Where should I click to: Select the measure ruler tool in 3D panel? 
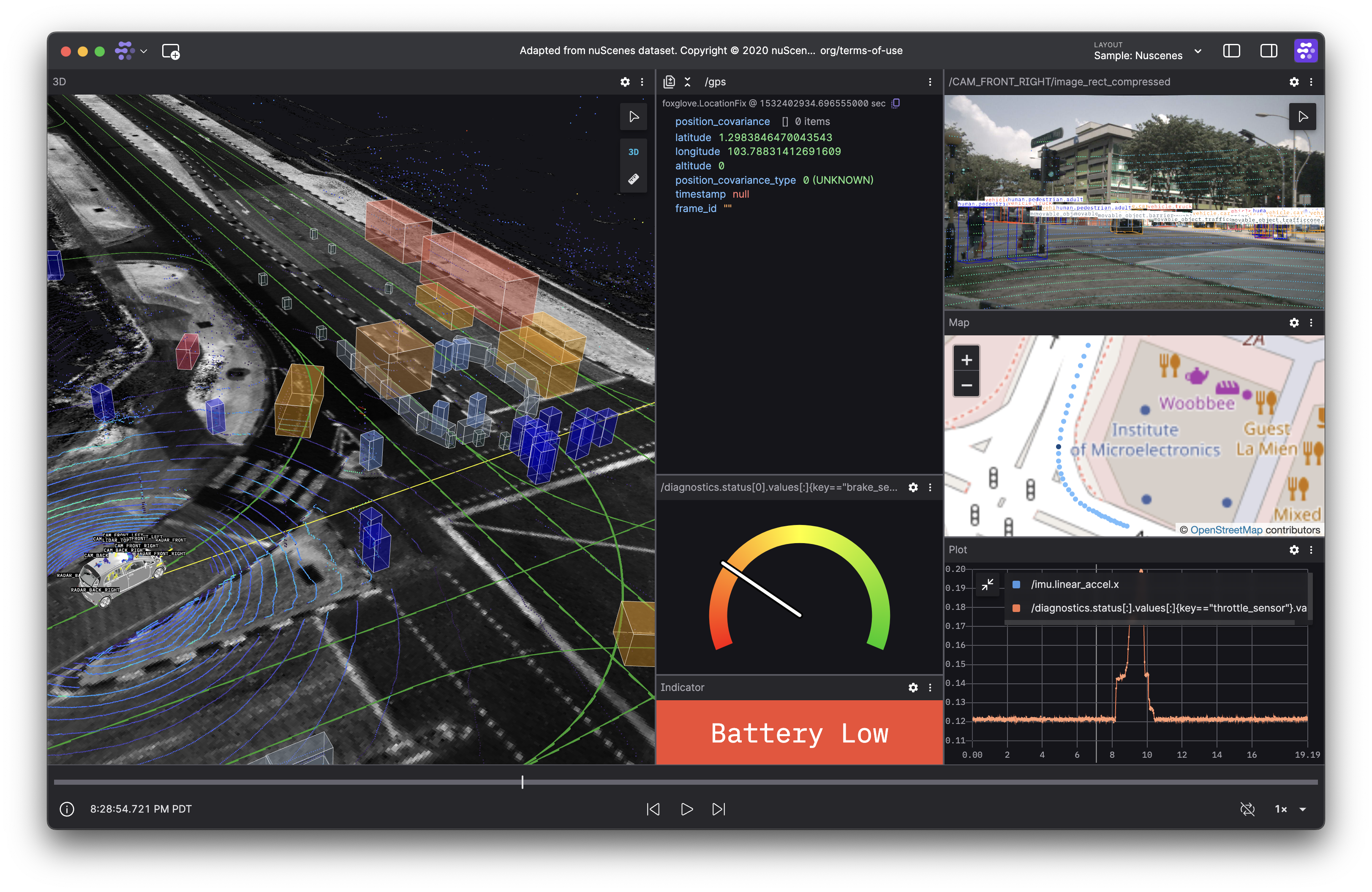[634, 179]
